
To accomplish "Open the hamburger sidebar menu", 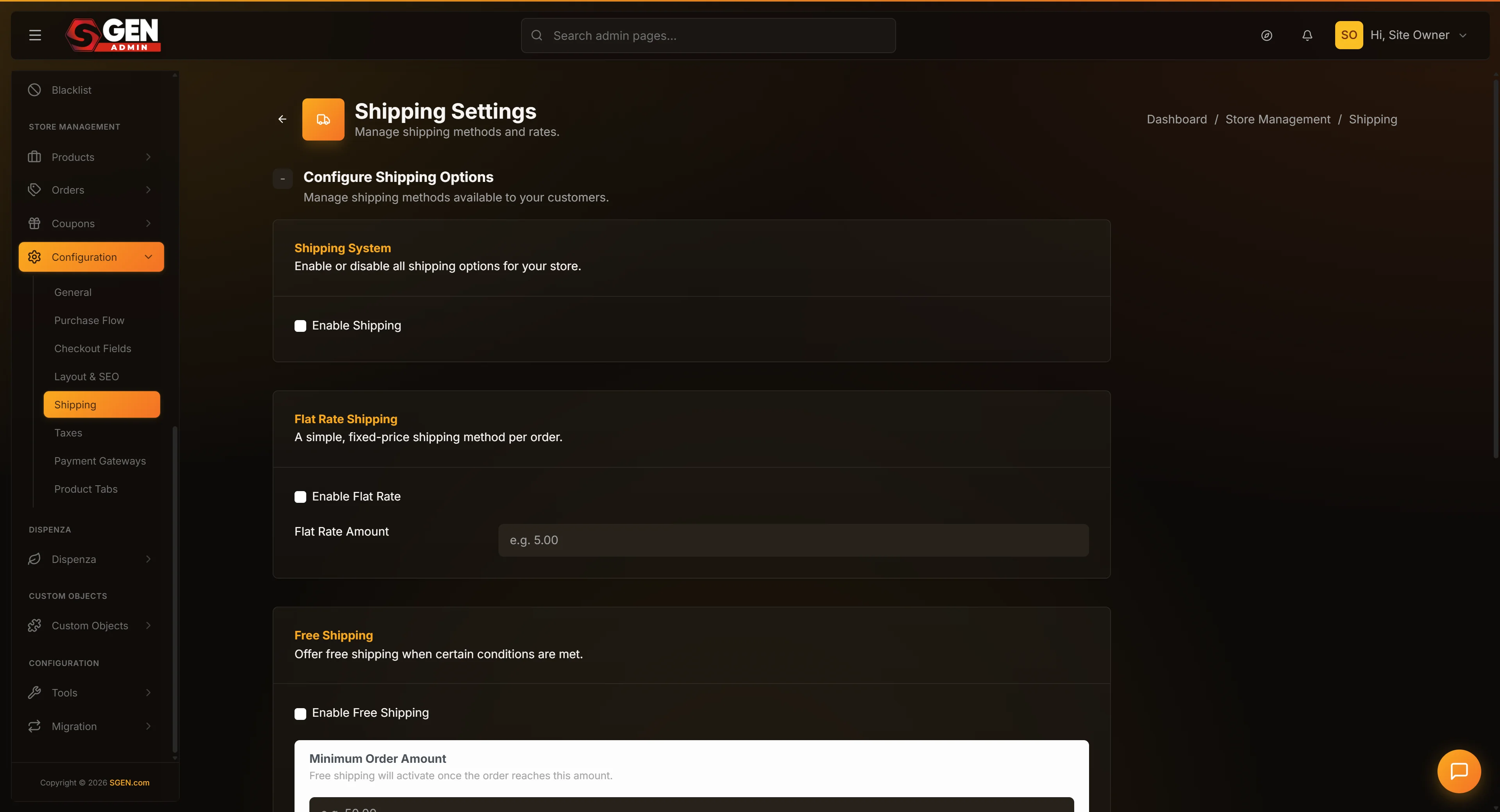I will tap(35, 36).
